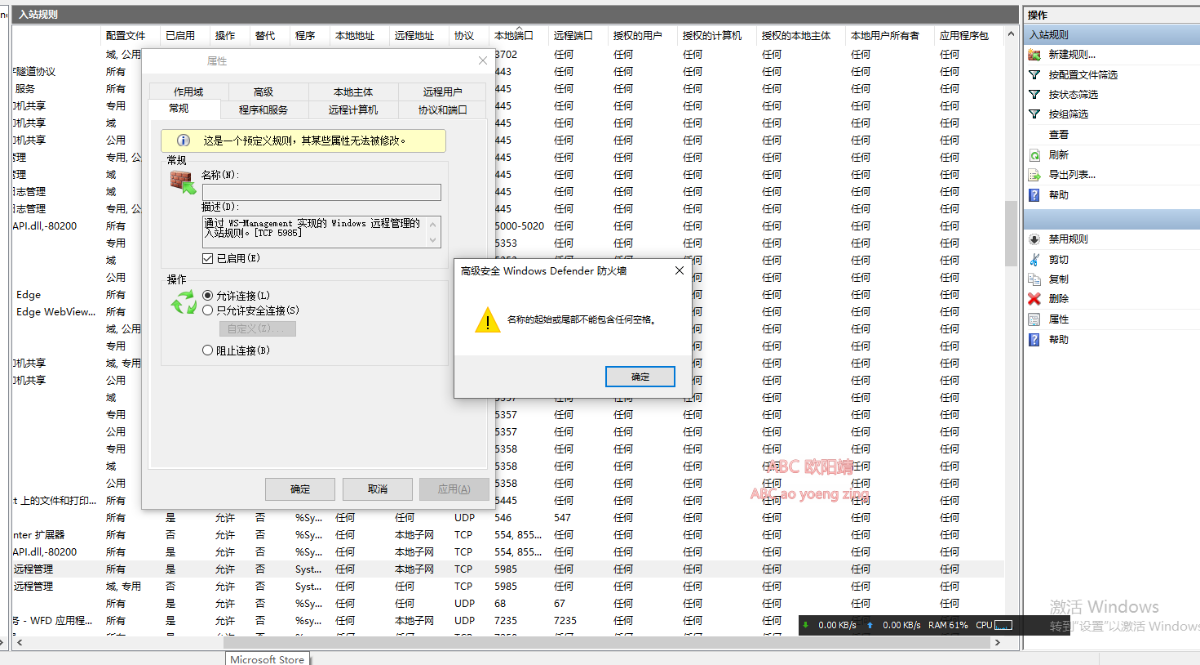The height and width of the screenshot is (665, 1200).
Task: Select the 阻止连接 radio button
Action: pyautogui.click(x=208, y=351)
